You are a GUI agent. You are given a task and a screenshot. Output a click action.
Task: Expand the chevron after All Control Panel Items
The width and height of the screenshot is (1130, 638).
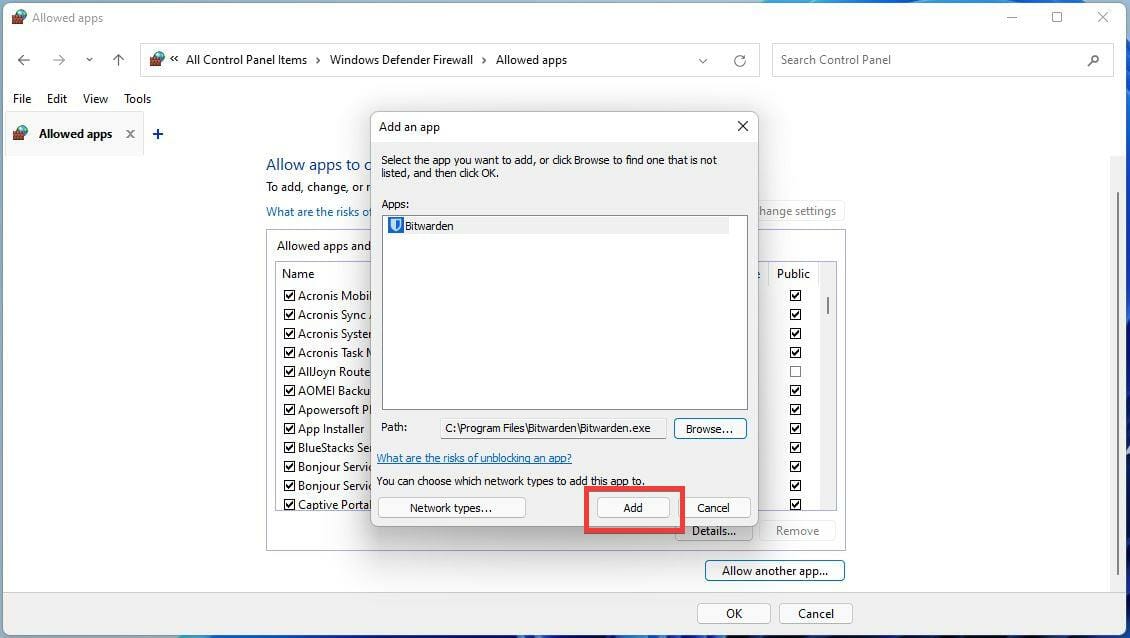(x=318, y=60)
